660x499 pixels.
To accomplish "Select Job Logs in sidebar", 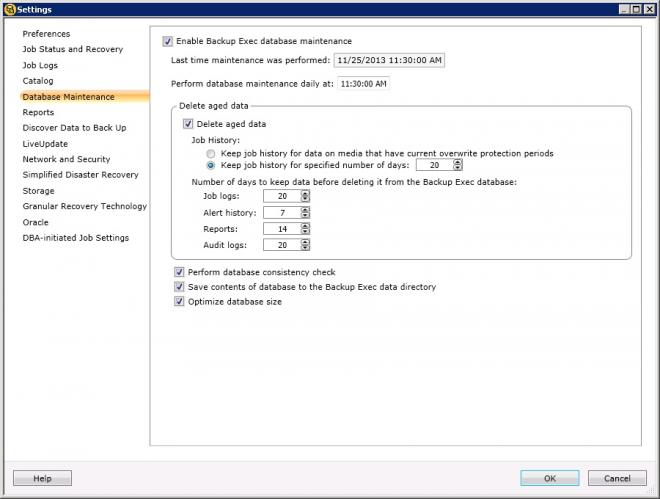I will [40, 65].
